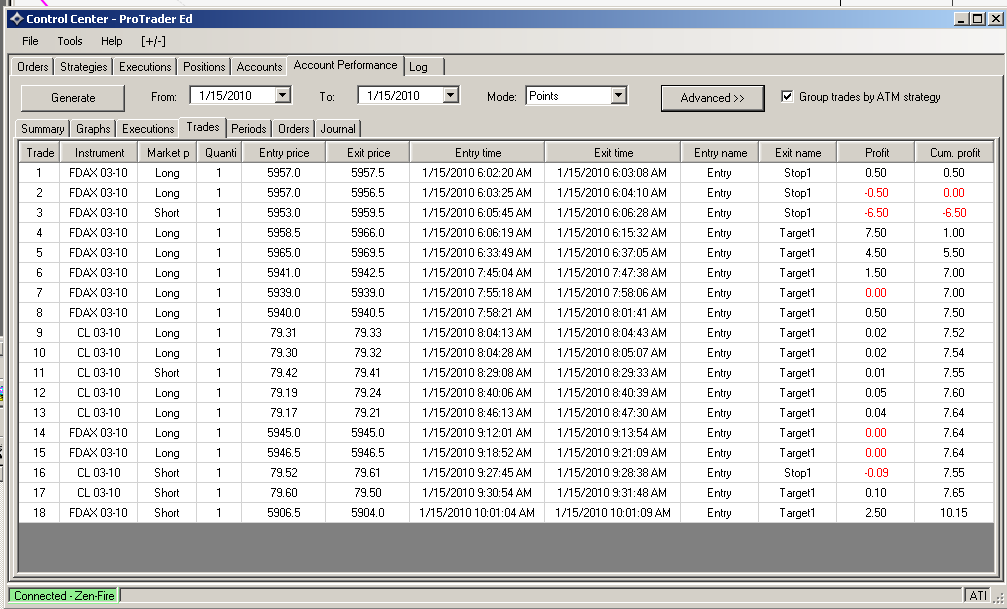Click trade 4 exit price 5966.0

click(367, 233)
